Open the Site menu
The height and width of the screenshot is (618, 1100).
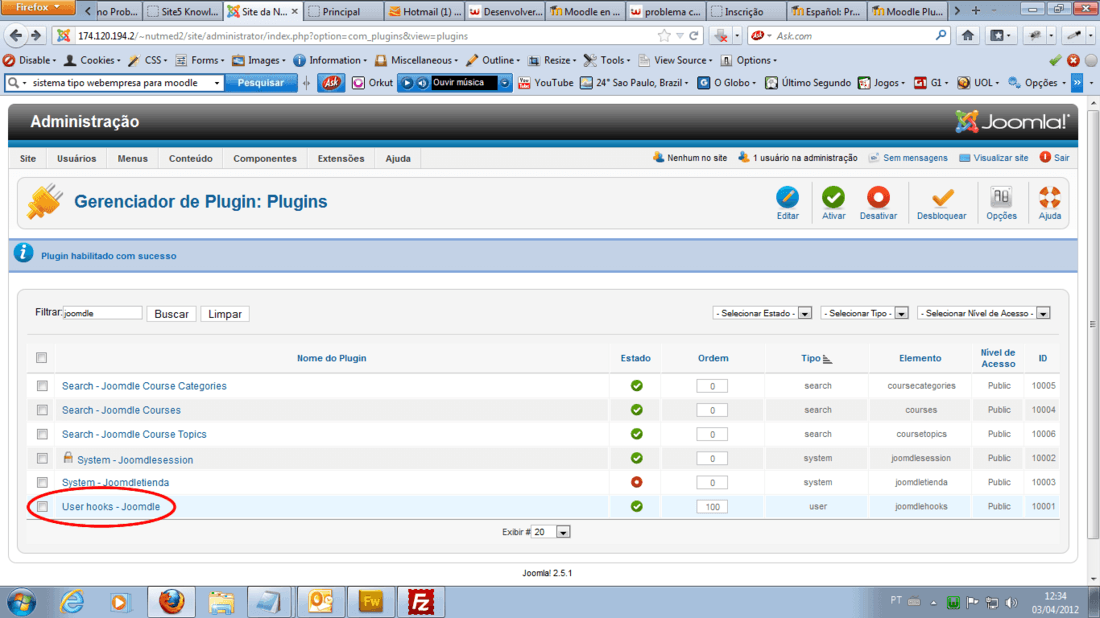28,159
